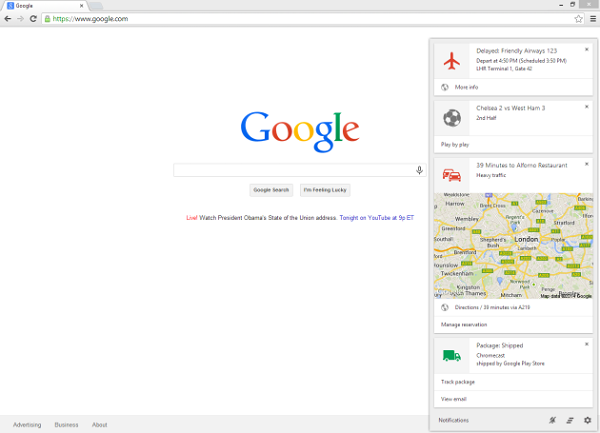Open the Chrome hamburger menu

pyautogui.click(x=593, y=19)
